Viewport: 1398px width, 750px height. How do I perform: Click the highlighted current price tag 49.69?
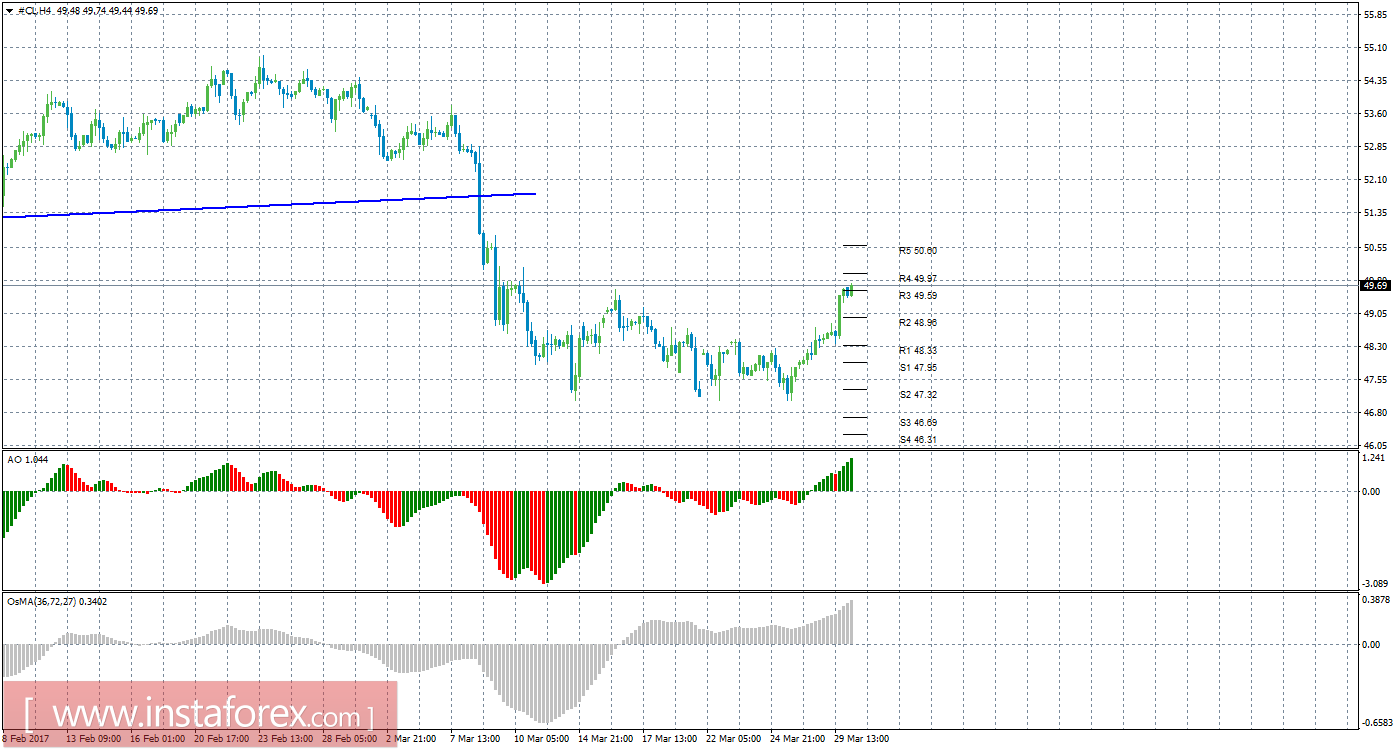[x=1375, y=285]
